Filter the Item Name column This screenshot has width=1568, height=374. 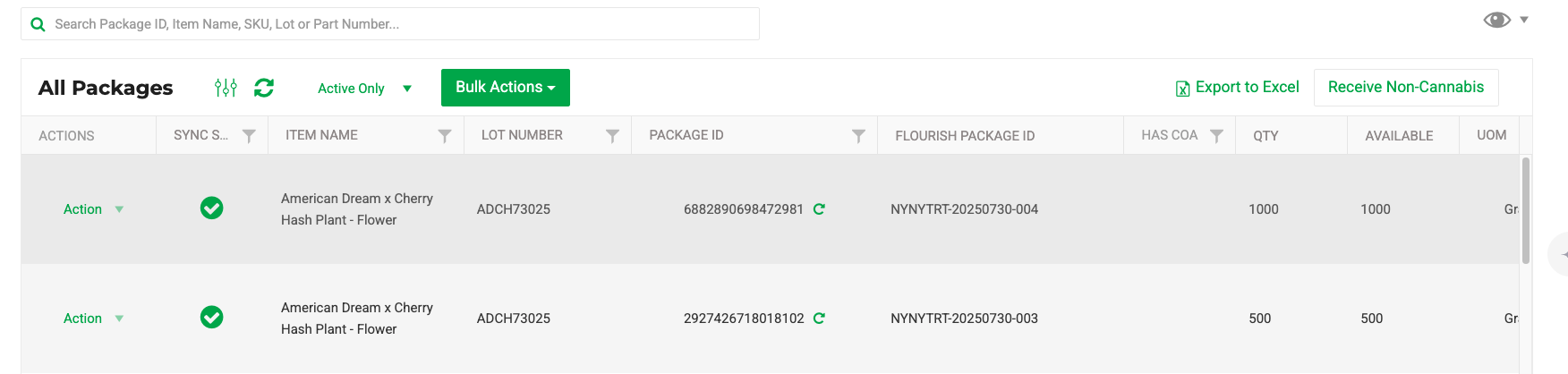[x=444, y=136]
